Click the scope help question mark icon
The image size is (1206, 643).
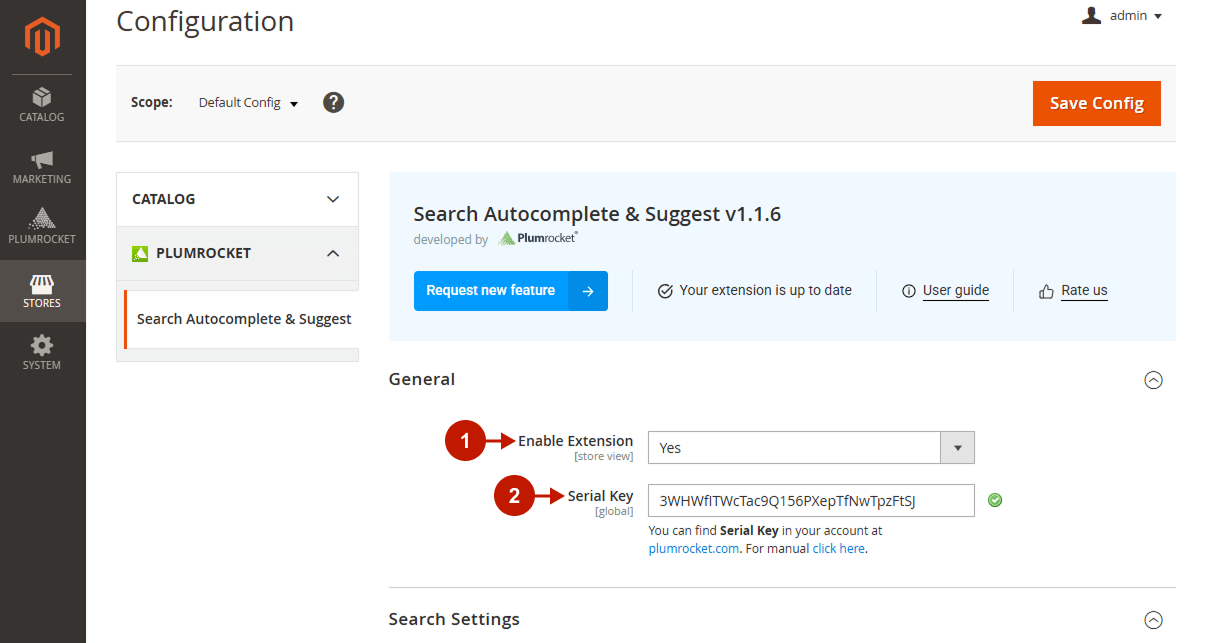click(334, 102)
